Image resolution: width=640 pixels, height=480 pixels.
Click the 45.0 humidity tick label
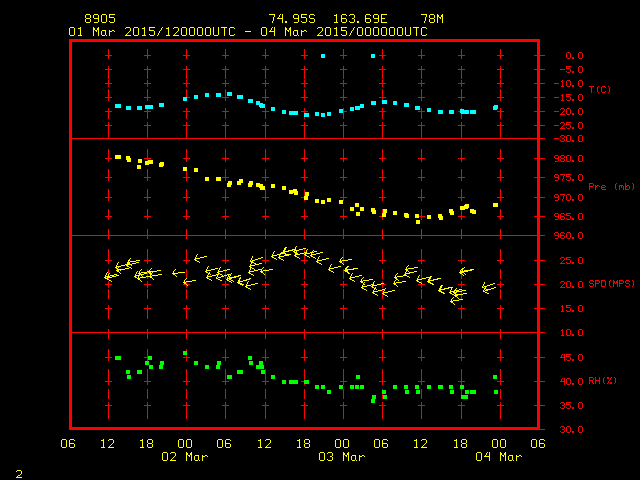tap(571, 358)
